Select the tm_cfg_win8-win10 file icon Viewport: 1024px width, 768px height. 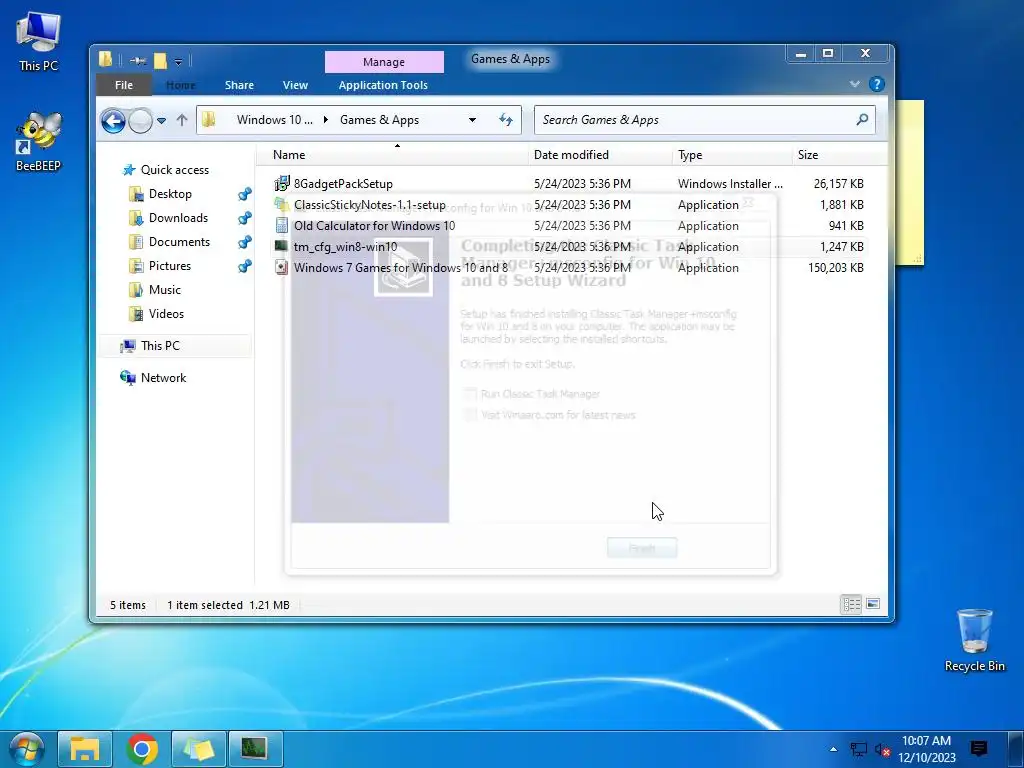pos(281,246)
